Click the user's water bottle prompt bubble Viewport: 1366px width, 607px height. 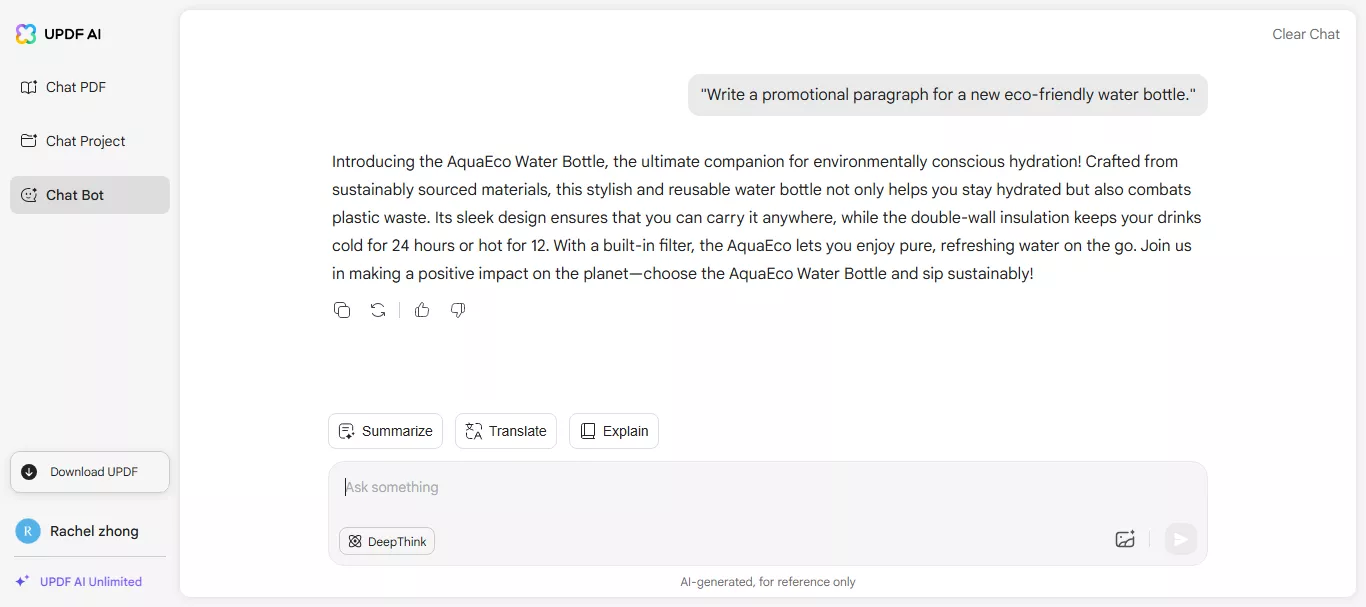pyautogui.click(x=948, y=95)
